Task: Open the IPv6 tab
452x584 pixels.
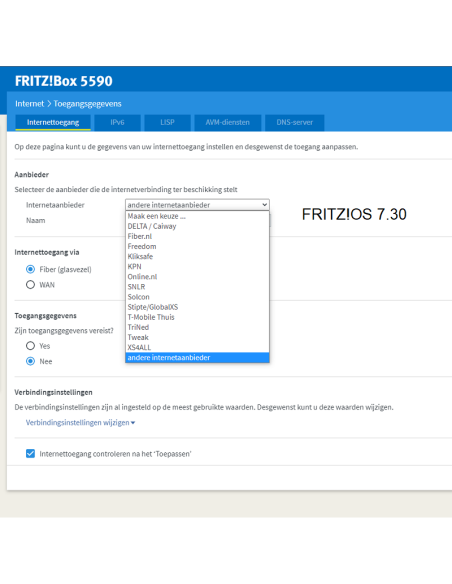Action: (117, 123)
